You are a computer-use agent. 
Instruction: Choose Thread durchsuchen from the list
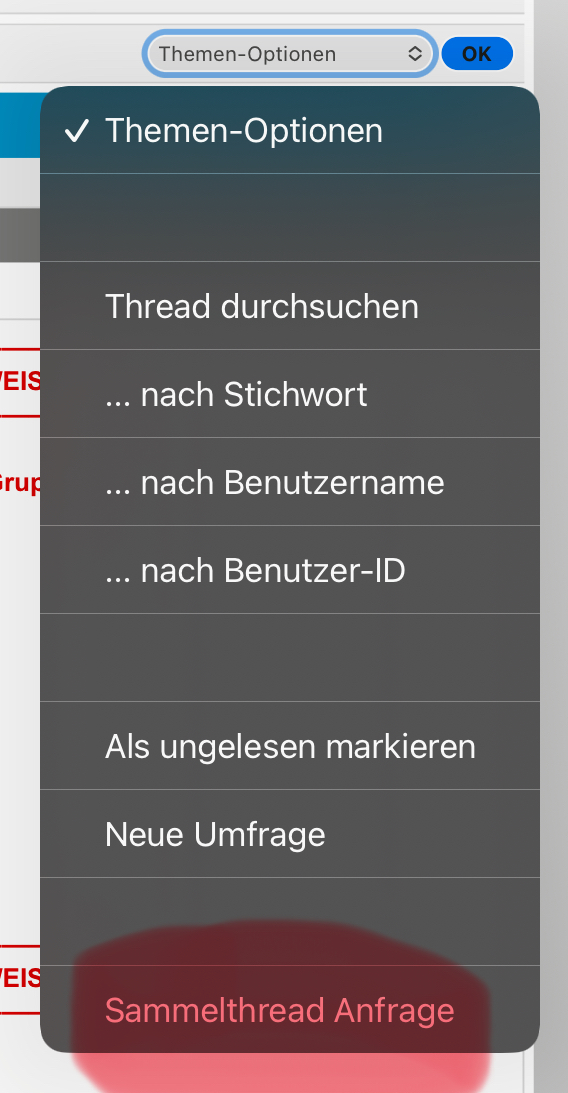click(x=290, y=306)
